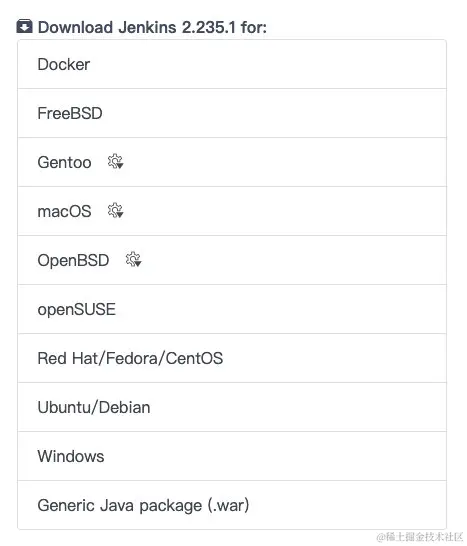Image resolution: width=467 pixels, height=546 pixels.
Task: Click the Download Jenkins 2.235.1 heading
Action: pos(152,27)
